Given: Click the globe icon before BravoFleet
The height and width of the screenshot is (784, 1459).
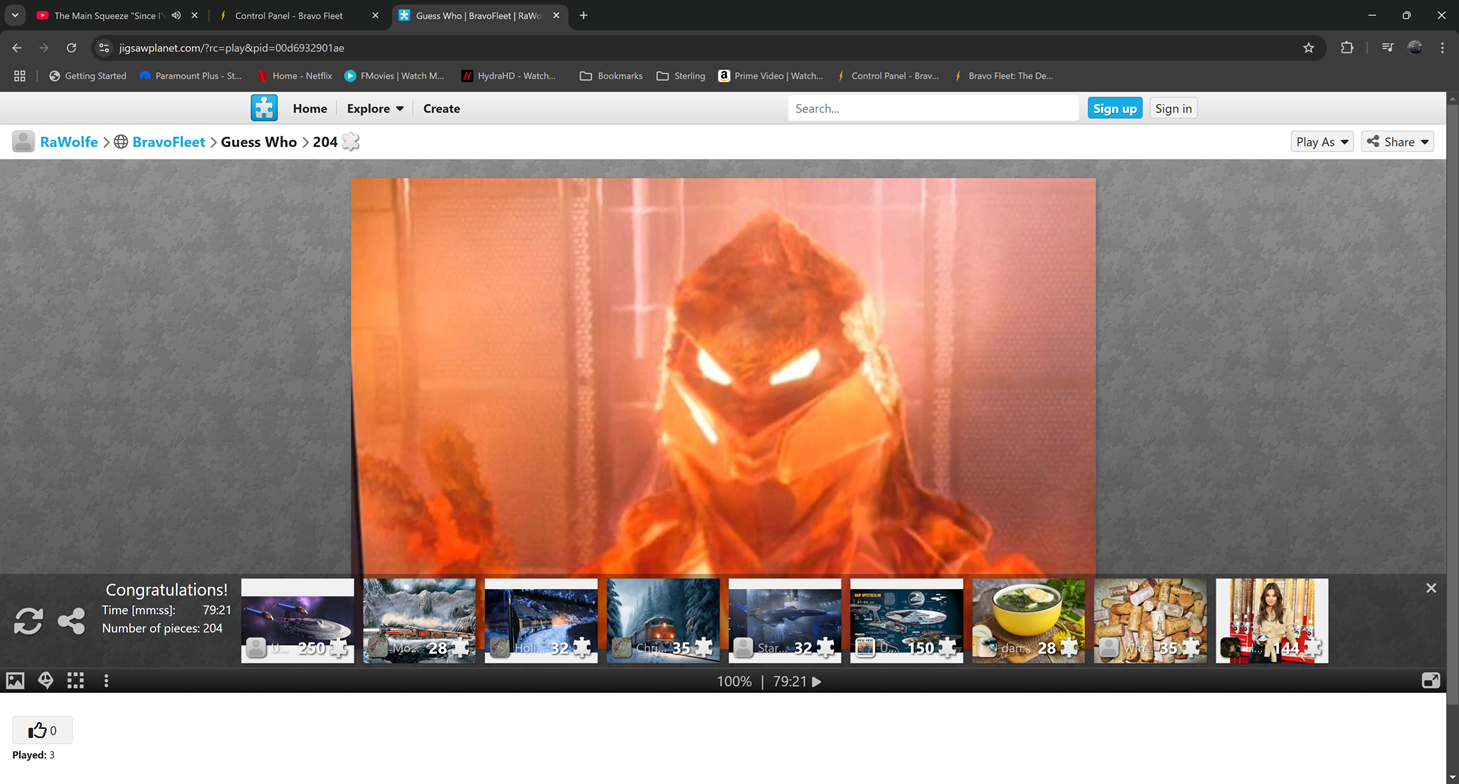Looking at the screenshot, I should pyautogui.click(x=121, y=142).
